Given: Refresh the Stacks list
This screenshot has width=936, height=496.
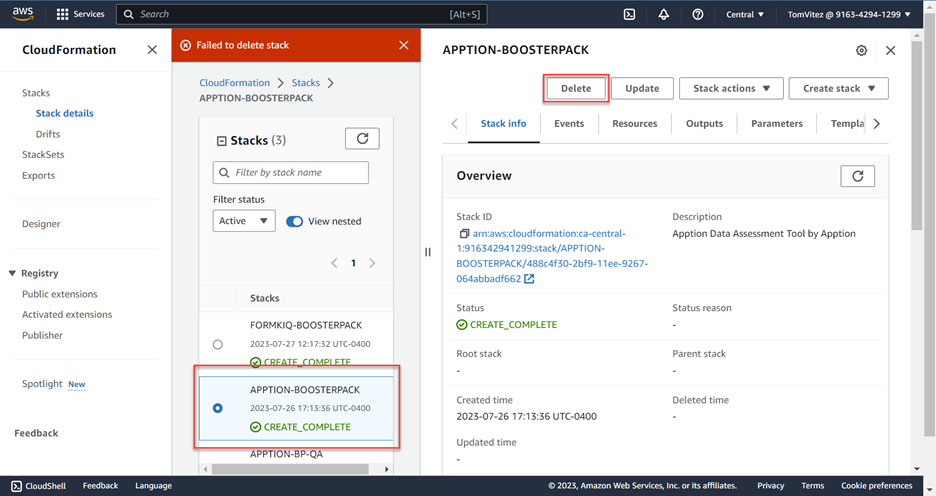Looking at the screenshot, I should pos(362,140).
